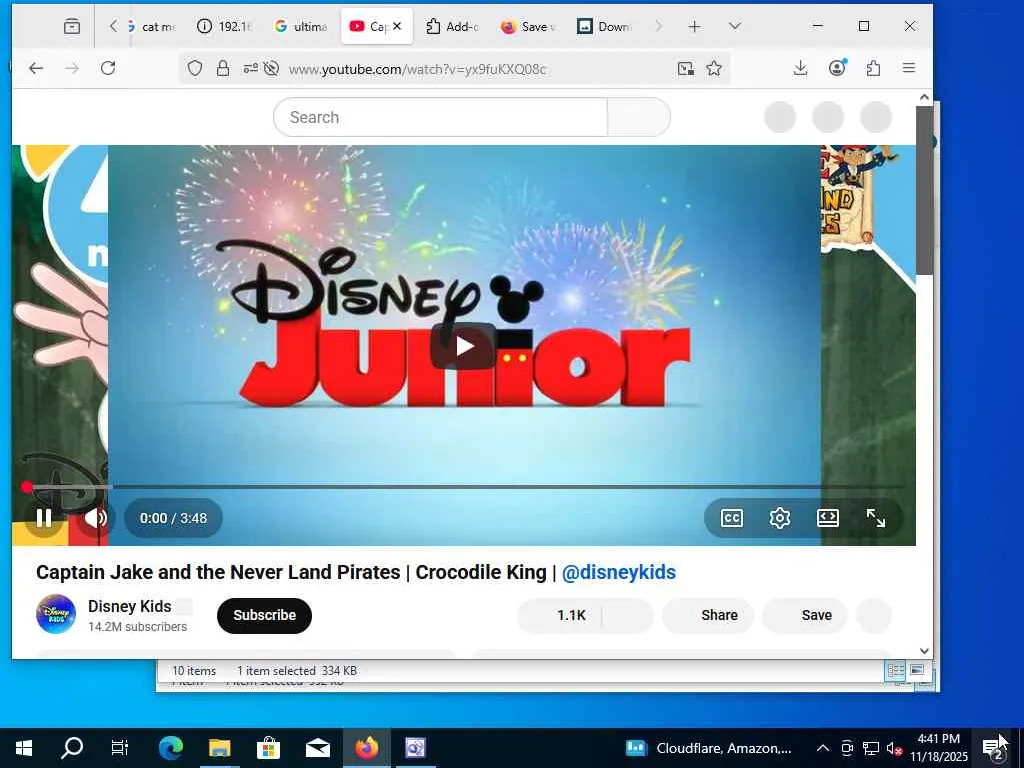The width and height of the screenshot is (1024, 768).
Task: Subscribe to Disney Kids channel
Action: (264, 615)
